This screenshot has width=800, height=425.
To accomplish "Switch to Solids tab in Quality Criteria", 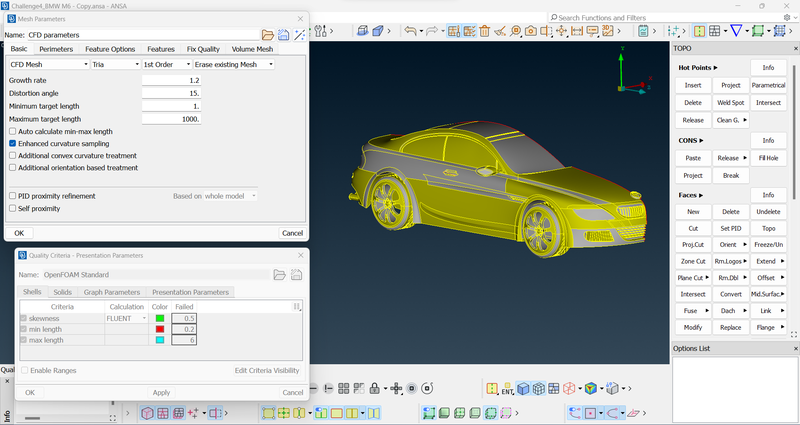I will [62, 292].
